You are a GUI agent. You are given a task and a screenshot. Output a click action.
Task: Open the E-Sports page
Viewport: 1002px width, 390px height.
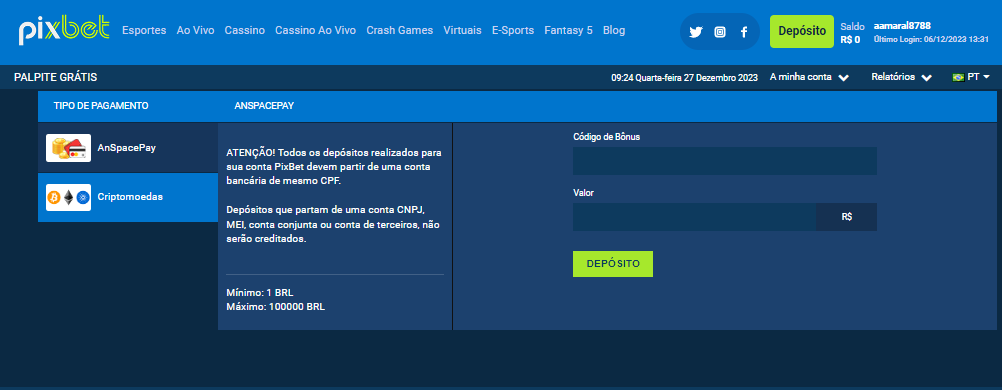pyautogui.click(x=513, y=30)
